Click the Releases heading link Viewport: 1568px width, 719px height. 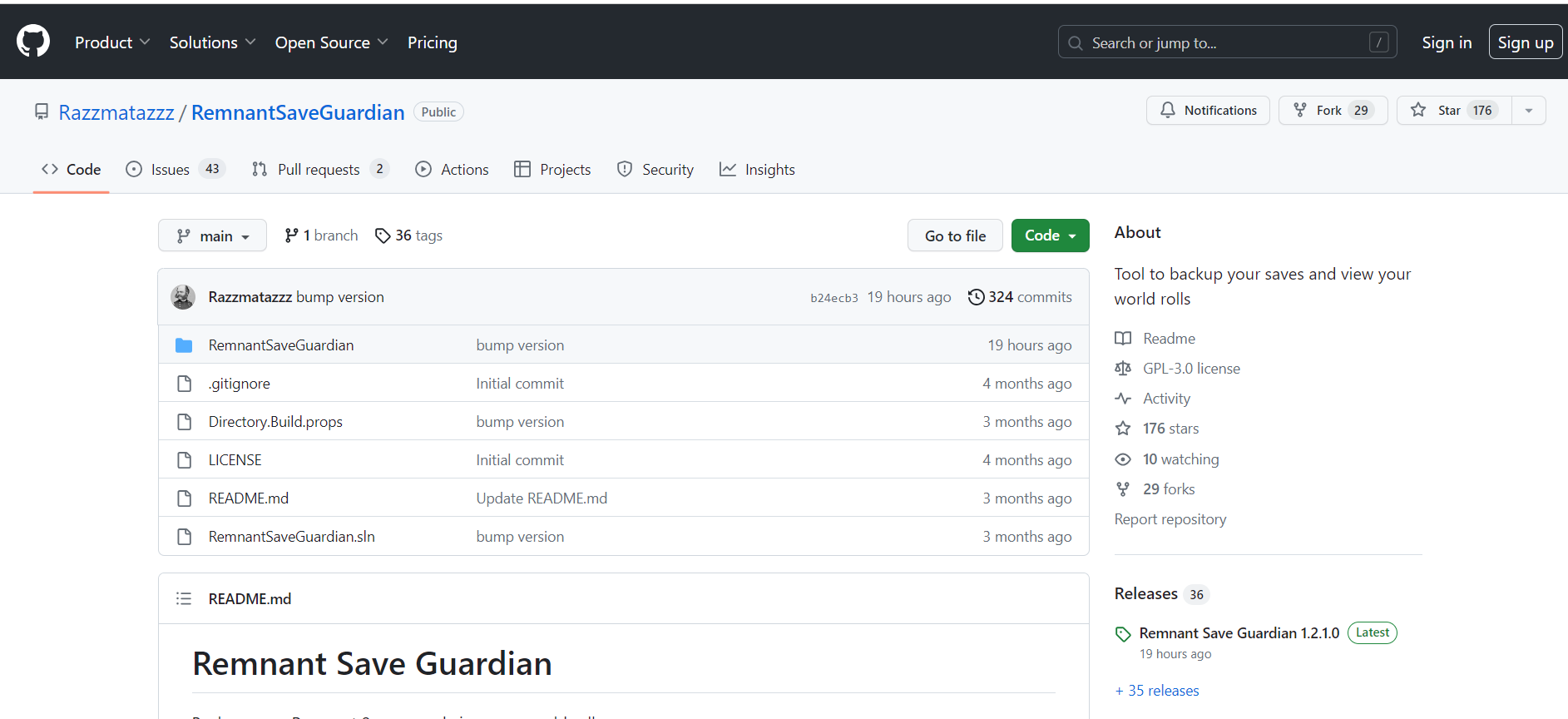(1146, 593)
